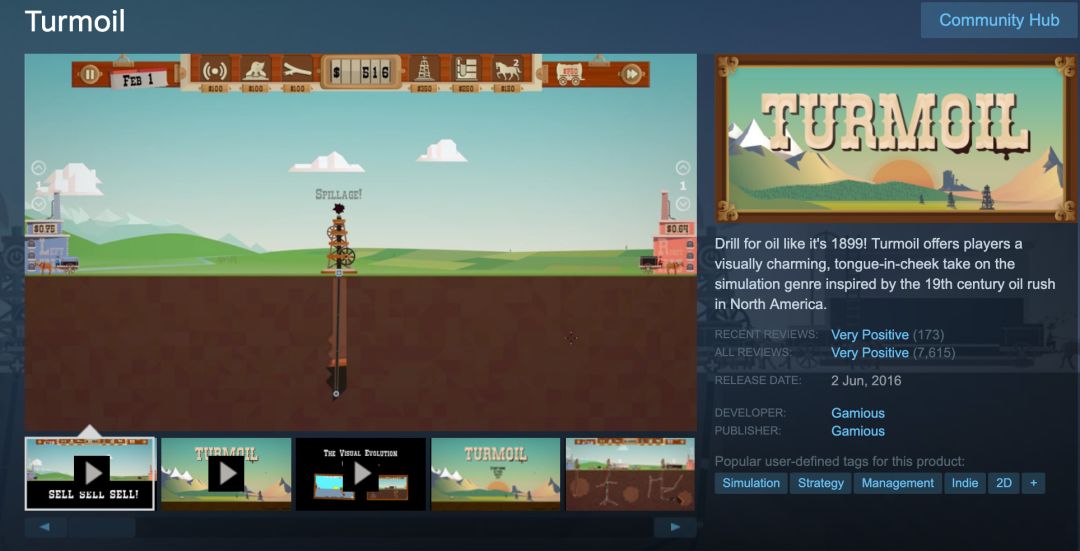Pause the game with the pause icon
1080x551 pixels.
coord(90,74)
